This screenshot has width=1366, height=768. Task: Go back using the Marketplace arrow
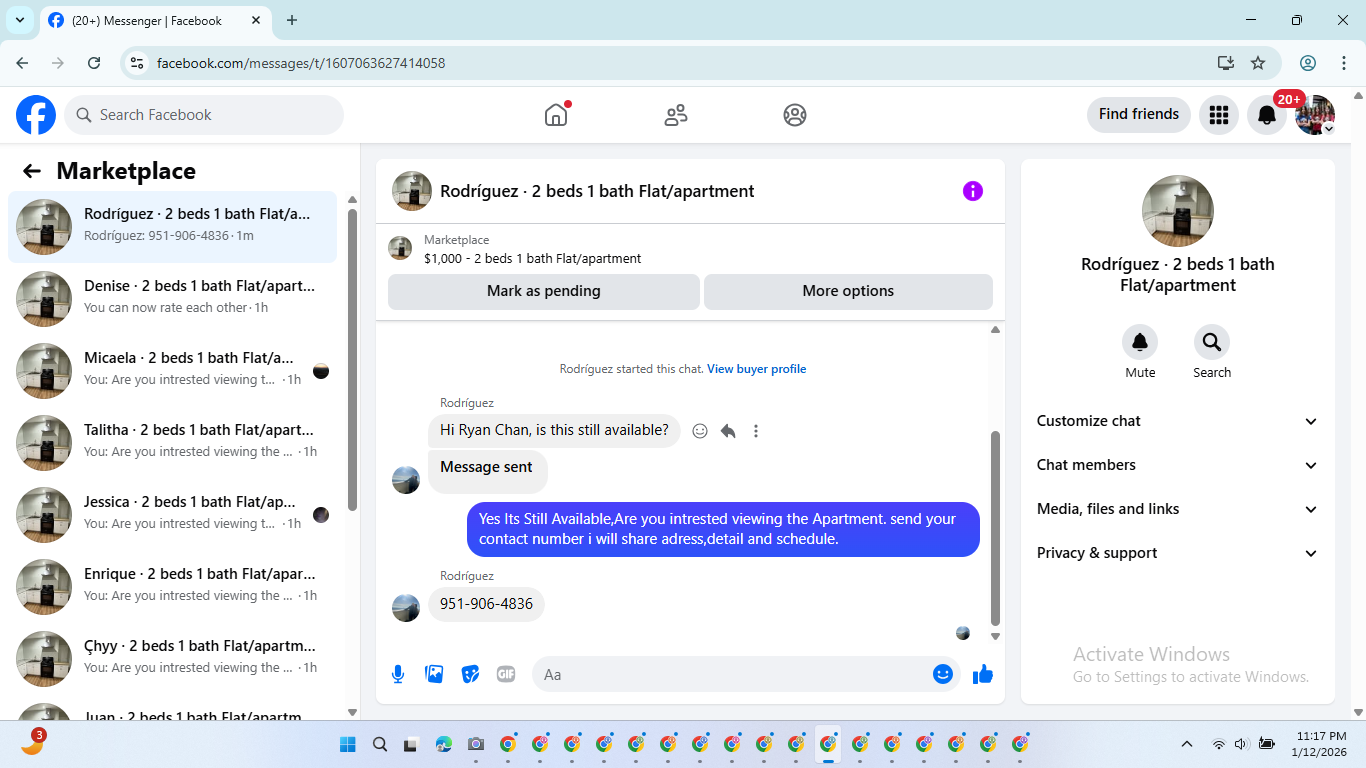(x=32, y=171)
